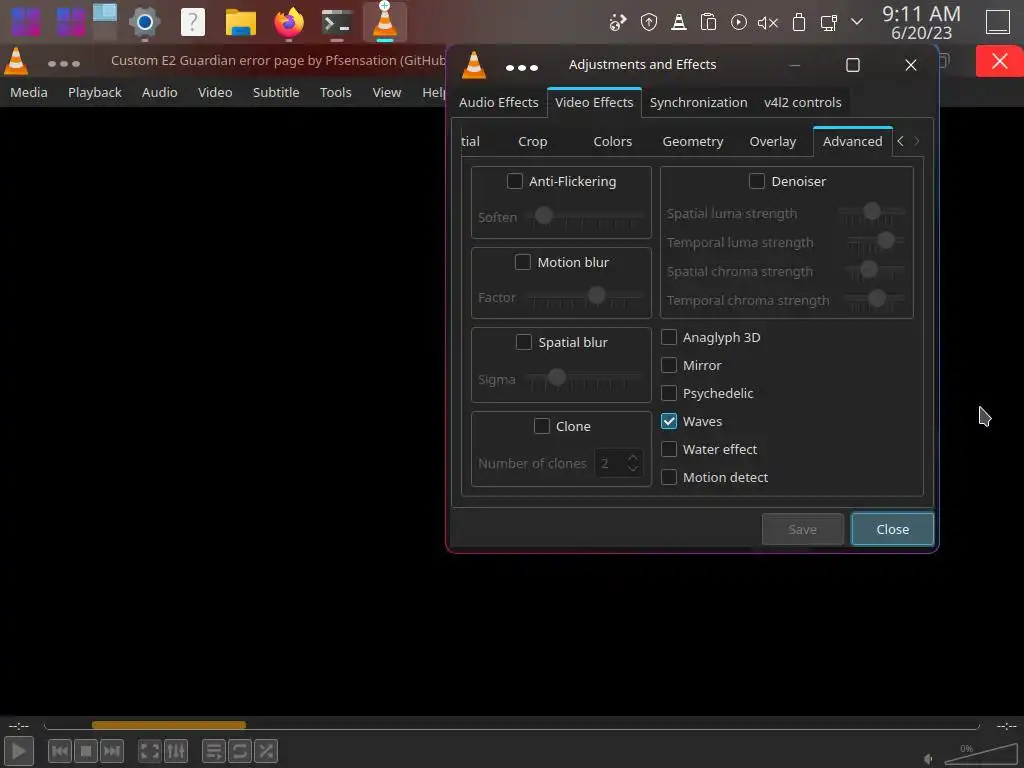Open the Tools menu
Image resolution: width=1024 pixels, height=768 pixels.
click(x=336, y=92)
